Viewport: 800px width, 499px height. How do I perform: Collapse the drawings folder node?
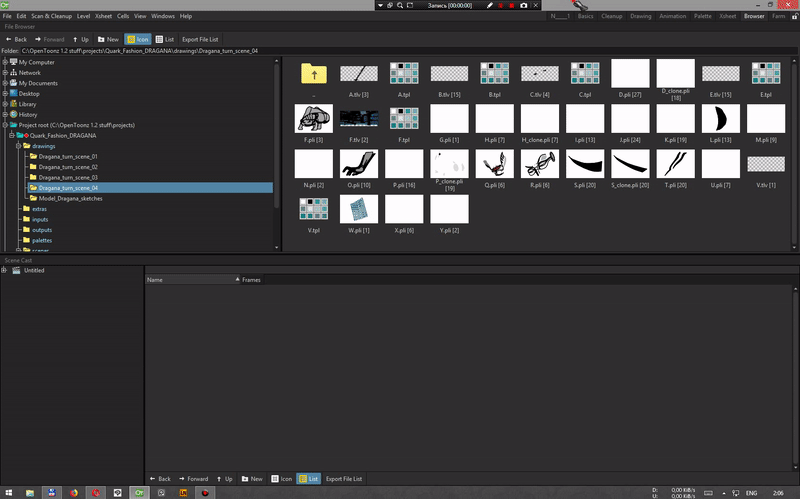point(18,146)
